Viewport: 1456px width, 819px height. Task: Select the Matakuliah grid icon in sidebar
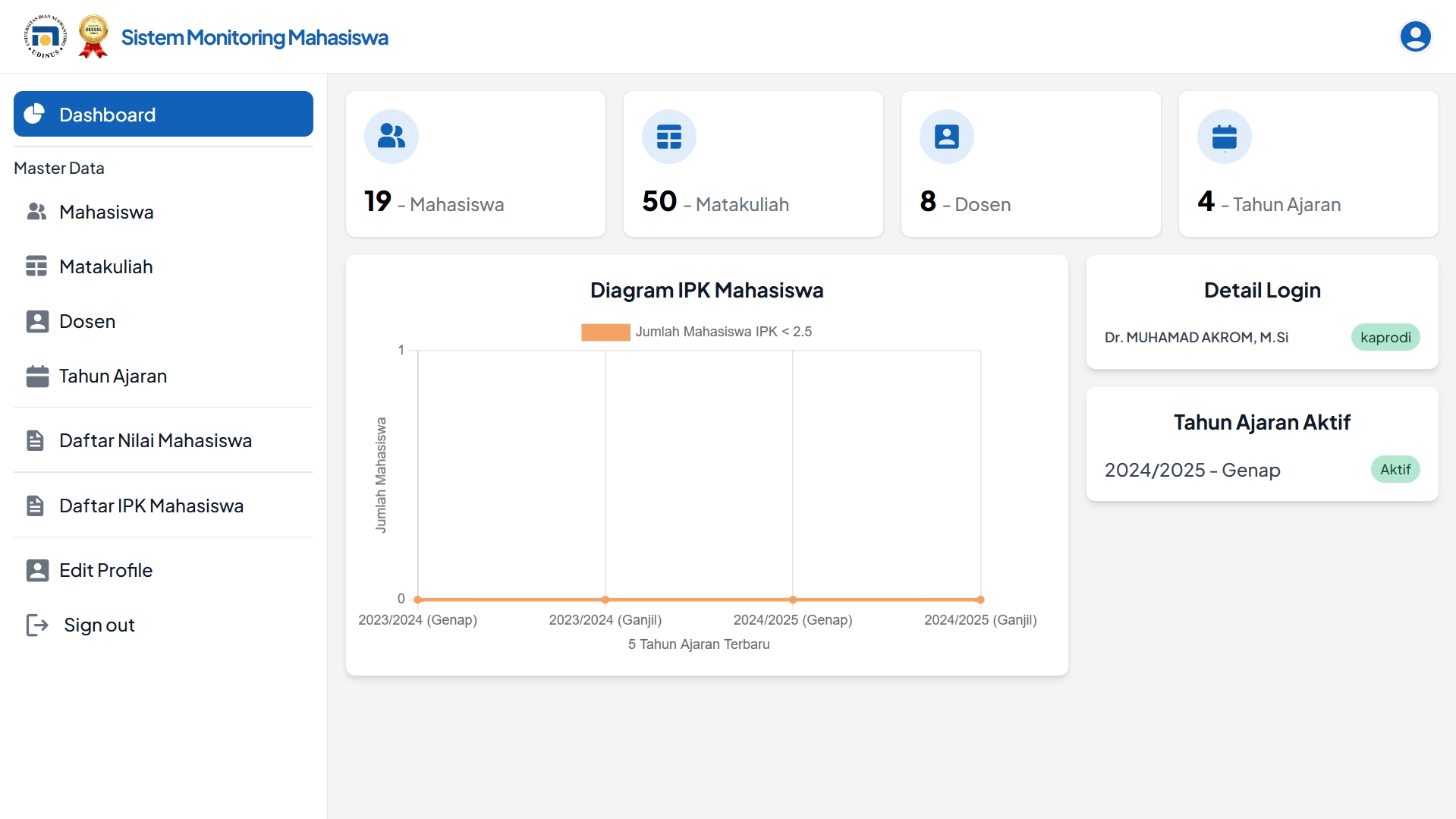click(x=36, y=266)
